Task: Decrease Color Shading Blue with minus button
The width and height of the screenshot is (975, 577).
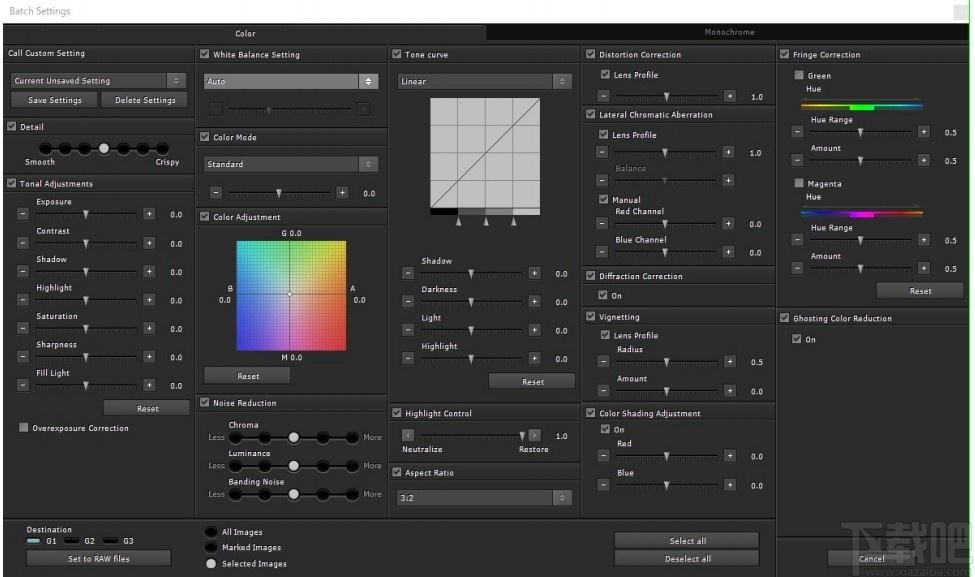Action: pos(604,485)
